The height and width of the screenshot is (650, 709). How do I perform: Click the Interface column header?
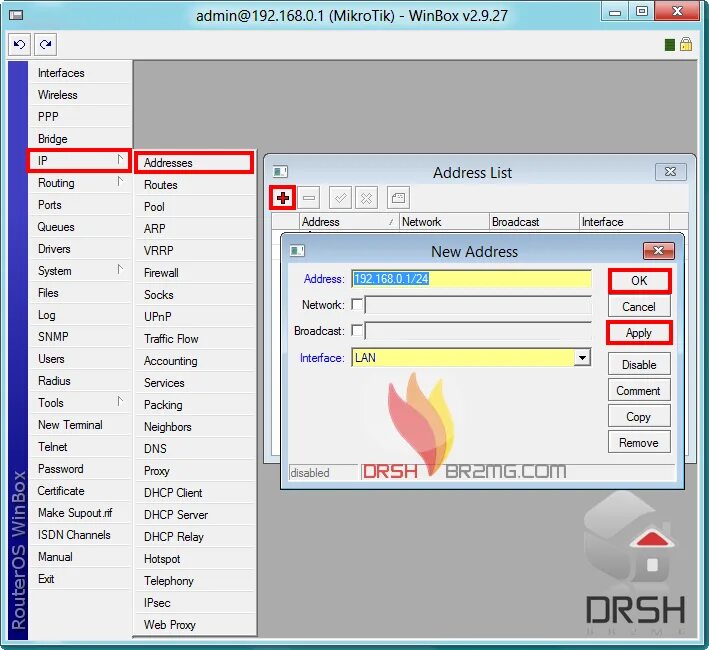tap(624, 222)
